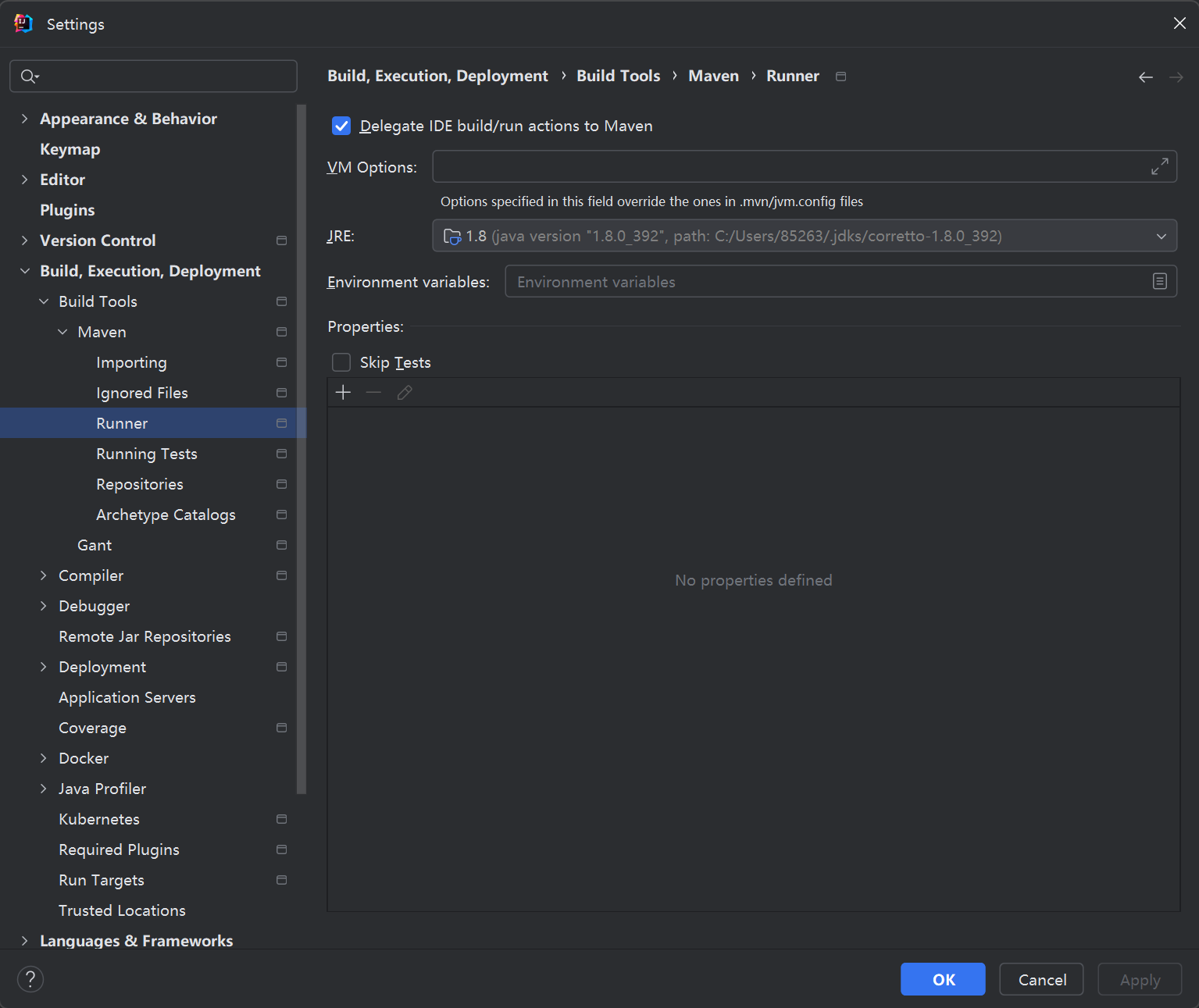Click the project icon beside Repositories

pyautogui.click(x=281, y=484)
